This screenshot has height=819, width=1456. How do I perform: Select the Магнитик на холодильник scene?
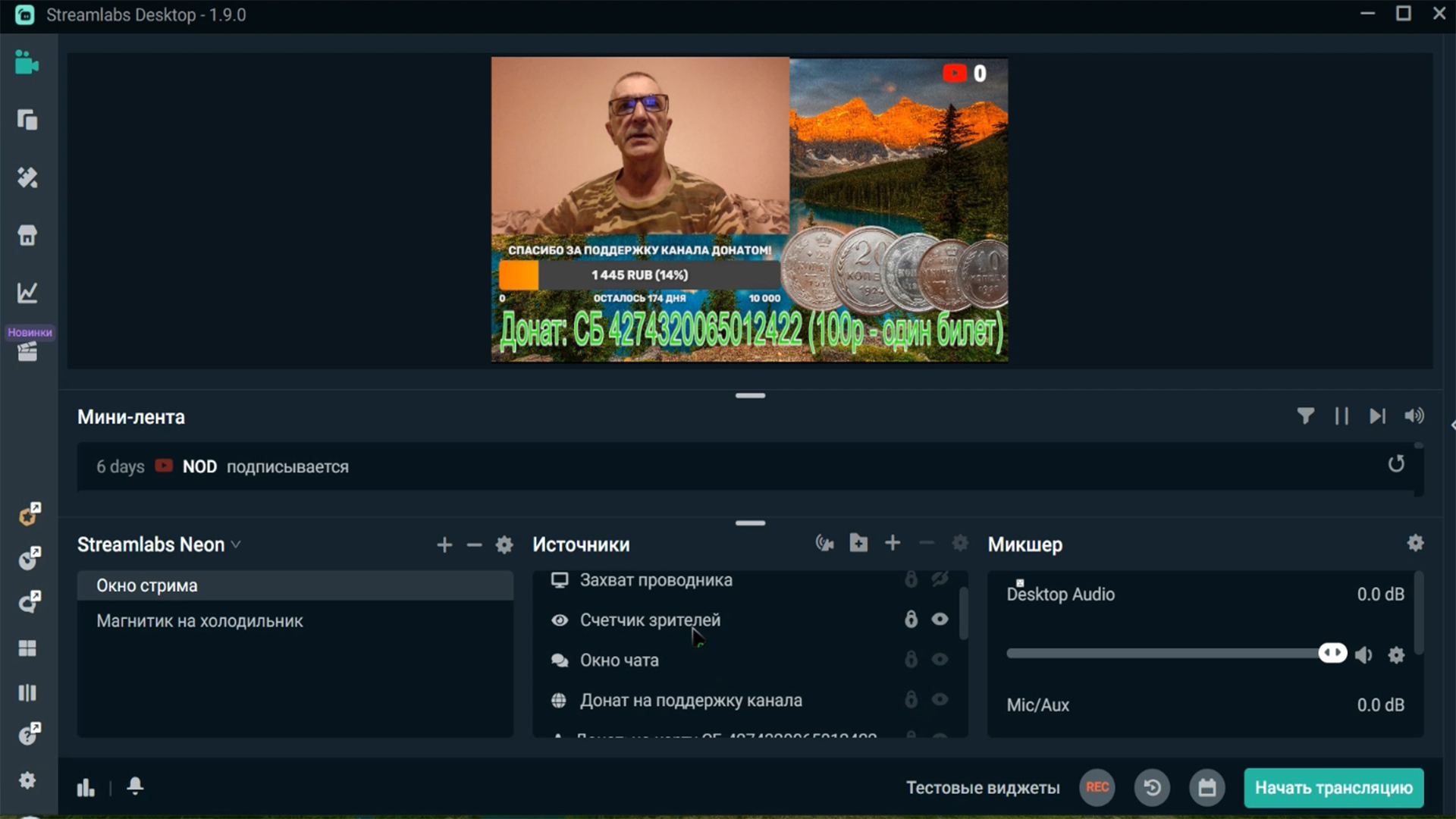point(199,621)
